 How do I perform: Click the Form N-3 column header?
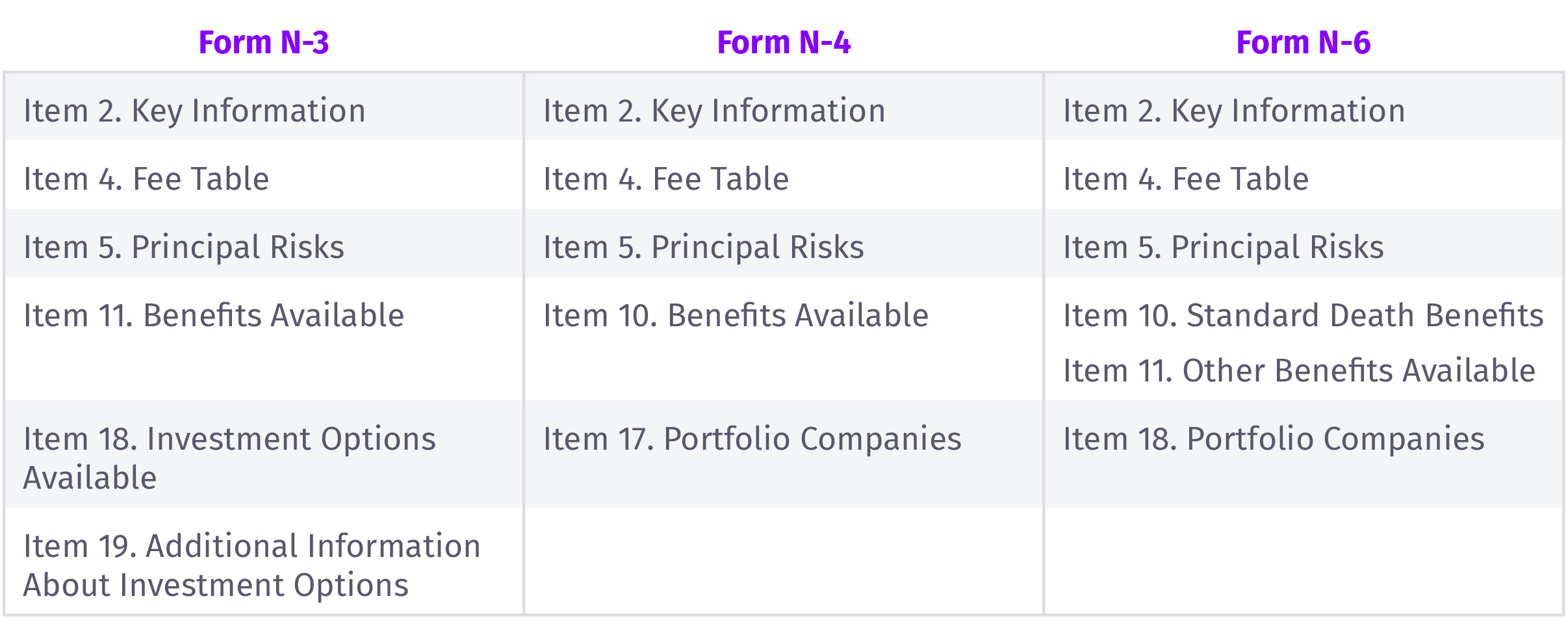point(263,43)
